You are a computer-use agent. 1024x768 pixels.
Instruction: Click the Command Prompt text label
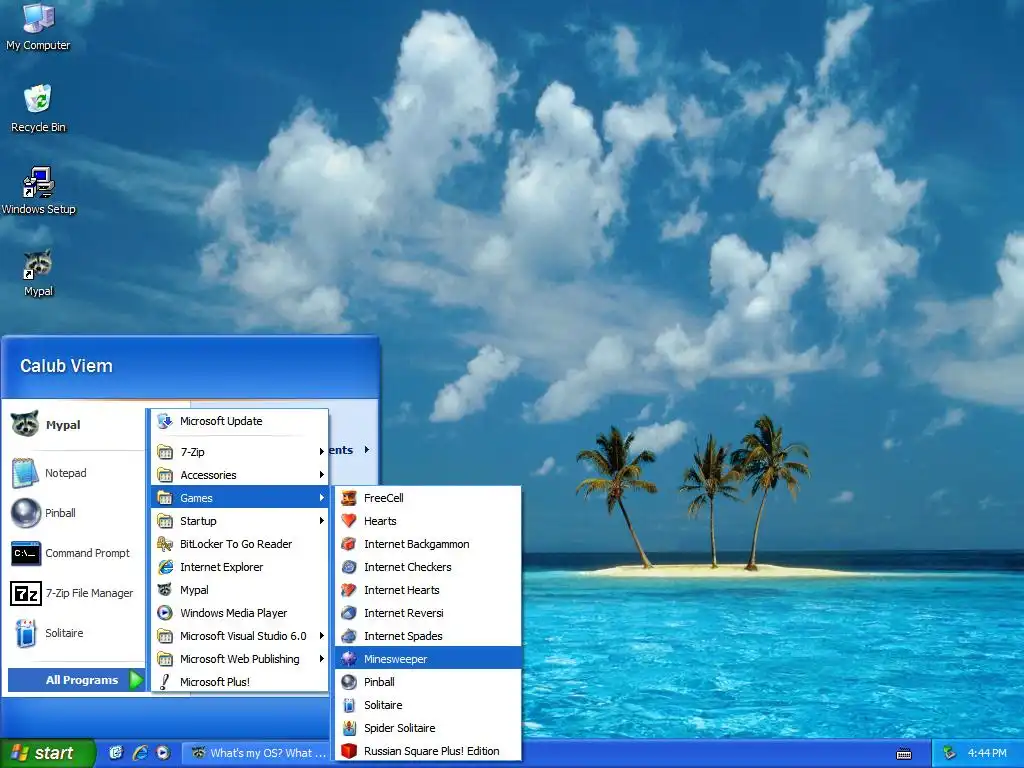tap(88, 553)
